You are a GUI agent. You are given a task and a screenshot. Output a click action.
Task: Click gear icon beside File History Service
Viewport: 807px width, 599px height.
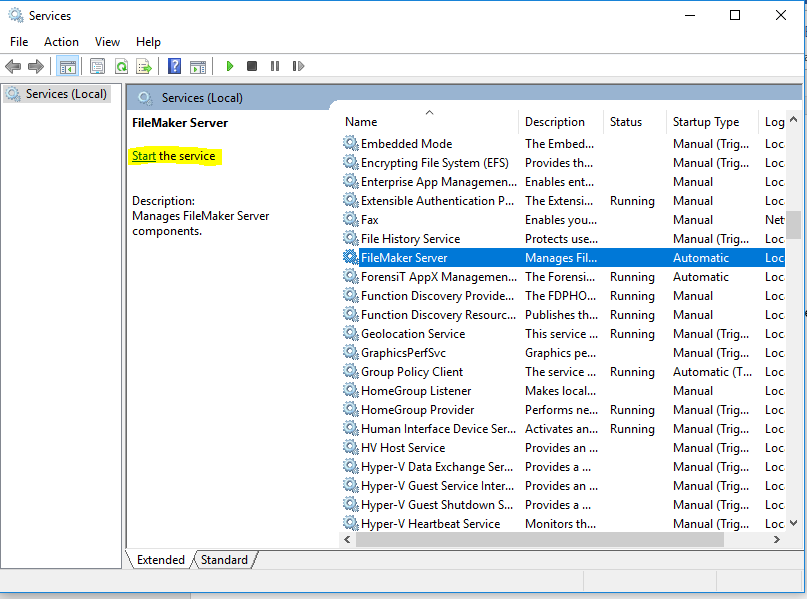coord(350,238)
